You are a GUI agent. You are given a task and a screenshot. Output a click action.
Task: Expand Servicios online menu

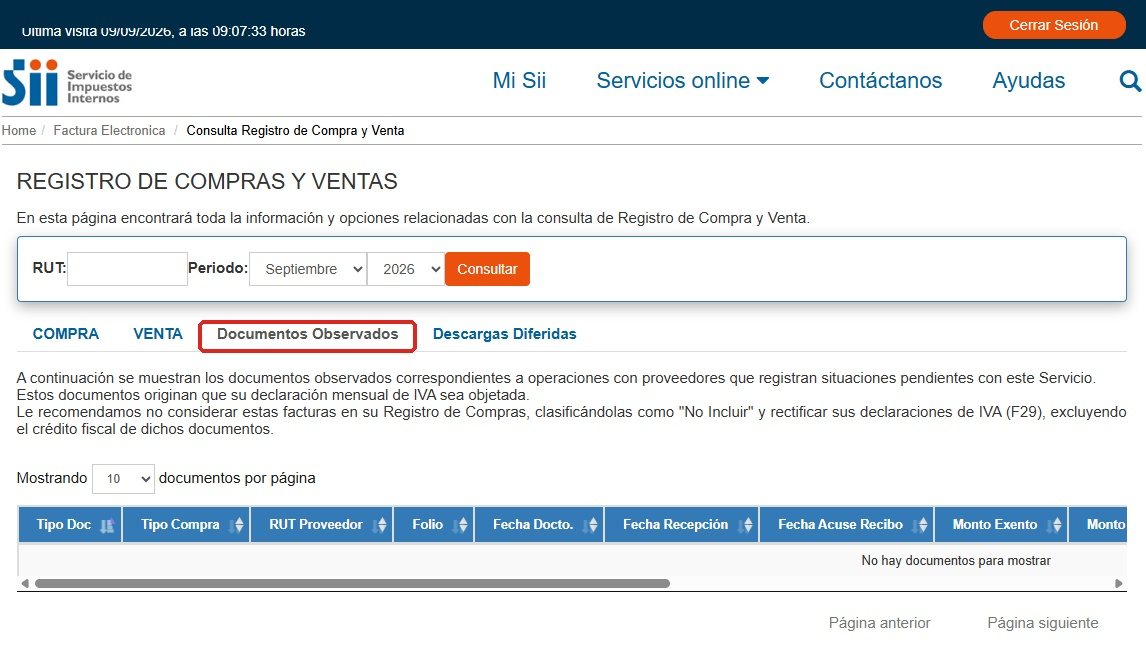click(683, 80)
